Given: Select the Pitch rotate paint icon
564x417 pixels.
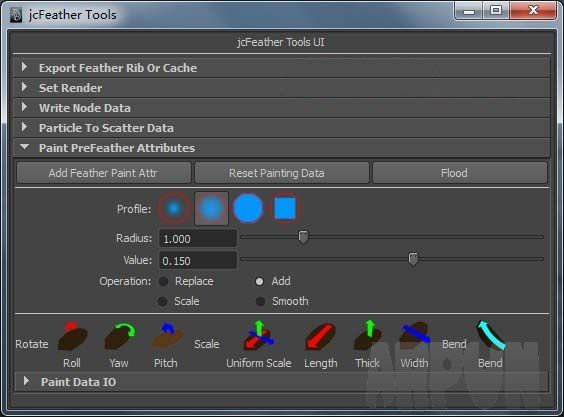Looking at the screenshot, I should [167, 336].
